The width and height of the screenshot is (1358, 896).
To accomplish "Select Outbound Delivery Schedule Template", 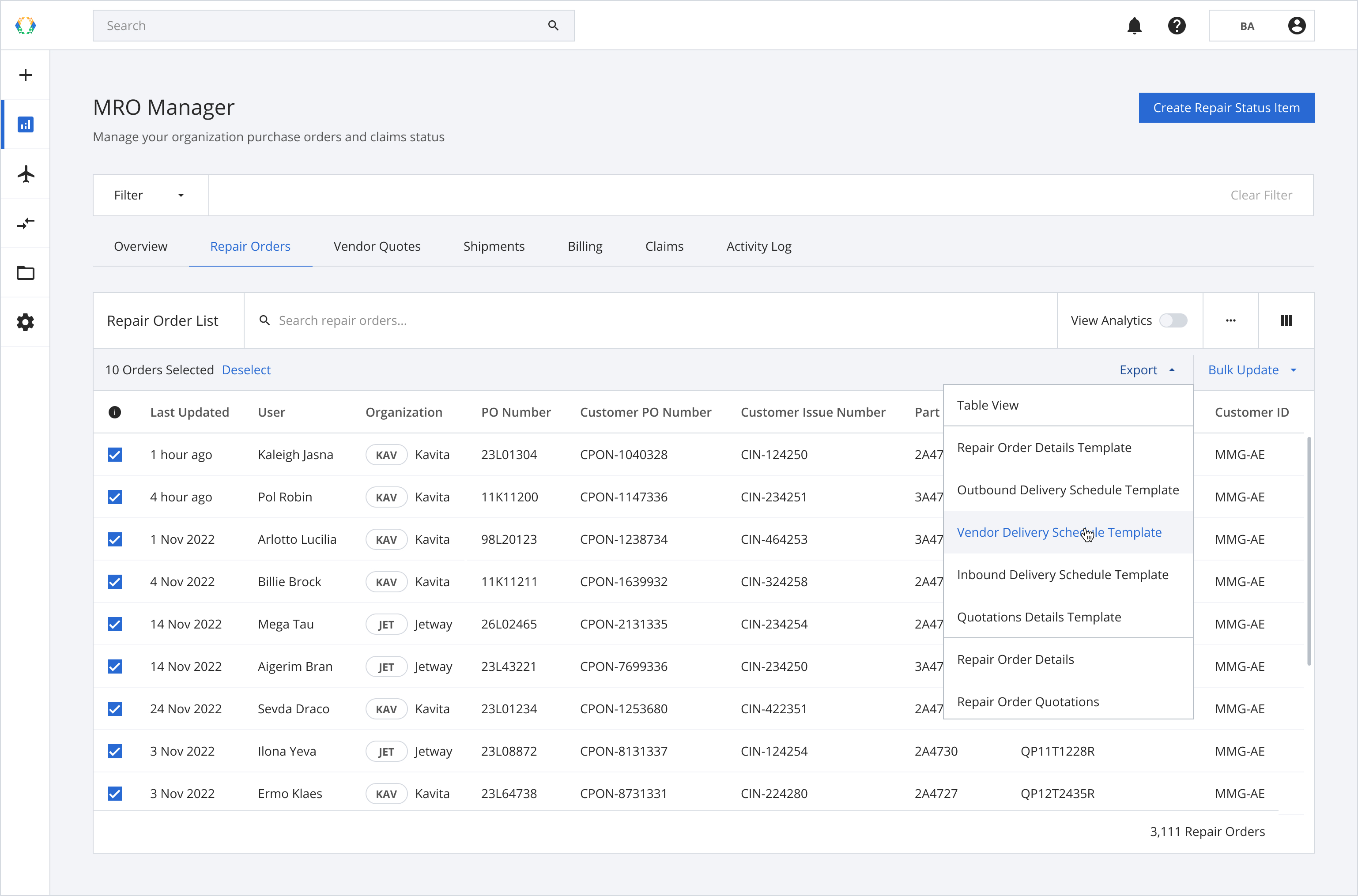I will pos(1068,490).
